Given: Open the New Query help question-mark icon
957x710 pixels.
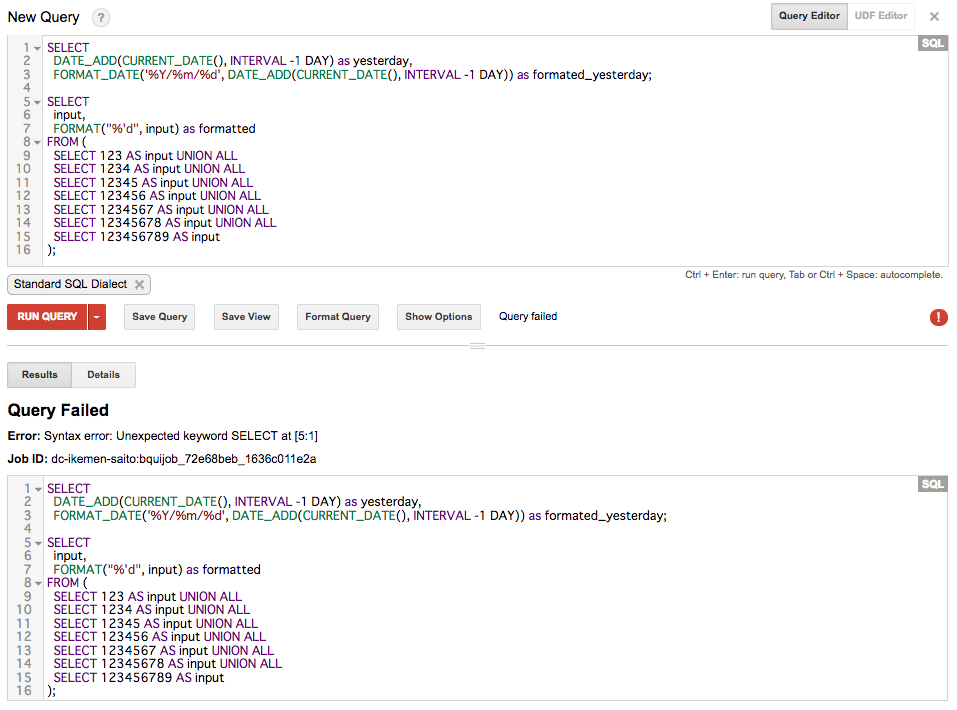Looking at the screenshot, I should (101, 17).
